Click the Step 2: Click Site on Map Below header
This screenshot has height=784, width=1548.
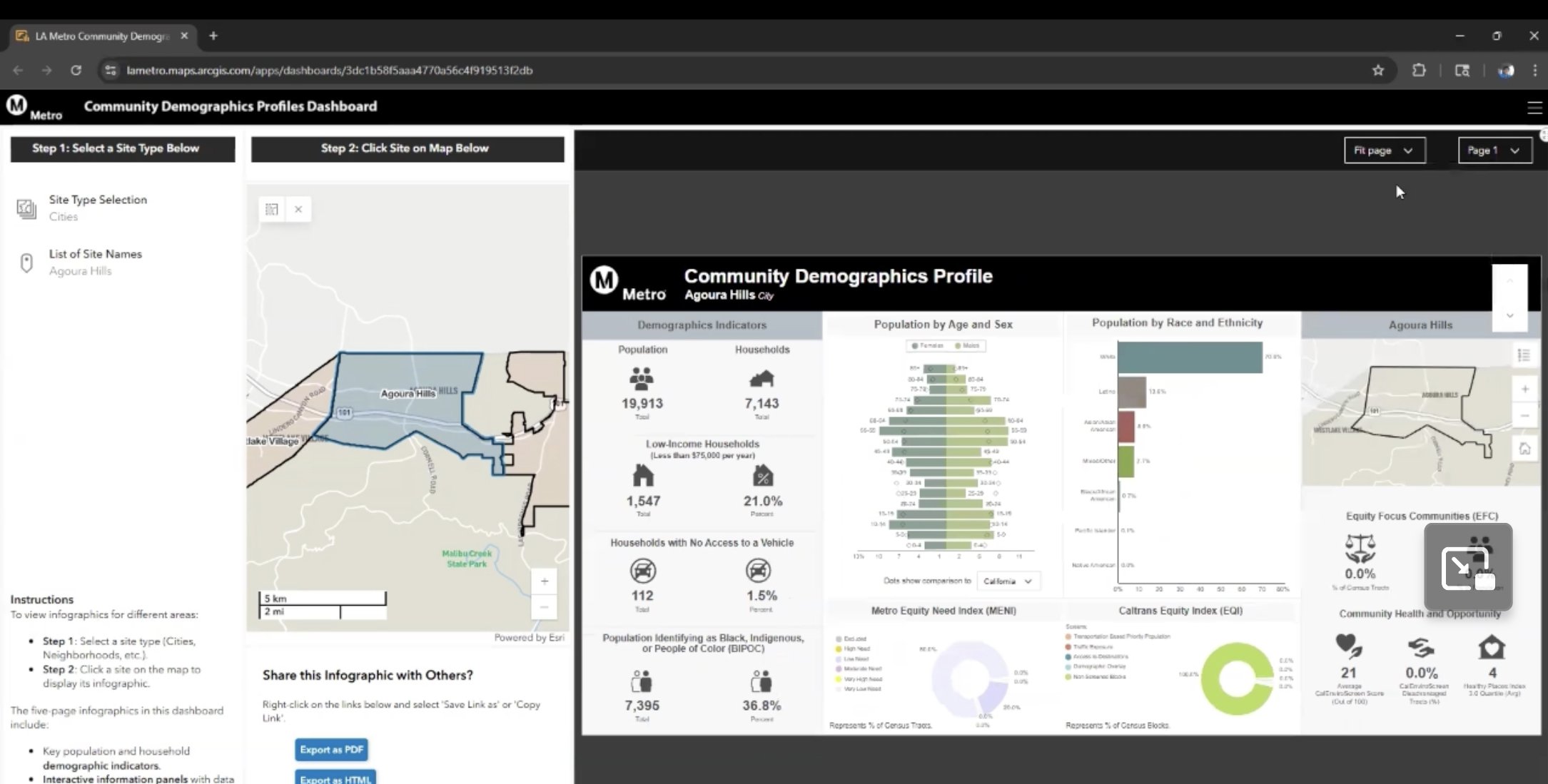[x=408, y=148]
